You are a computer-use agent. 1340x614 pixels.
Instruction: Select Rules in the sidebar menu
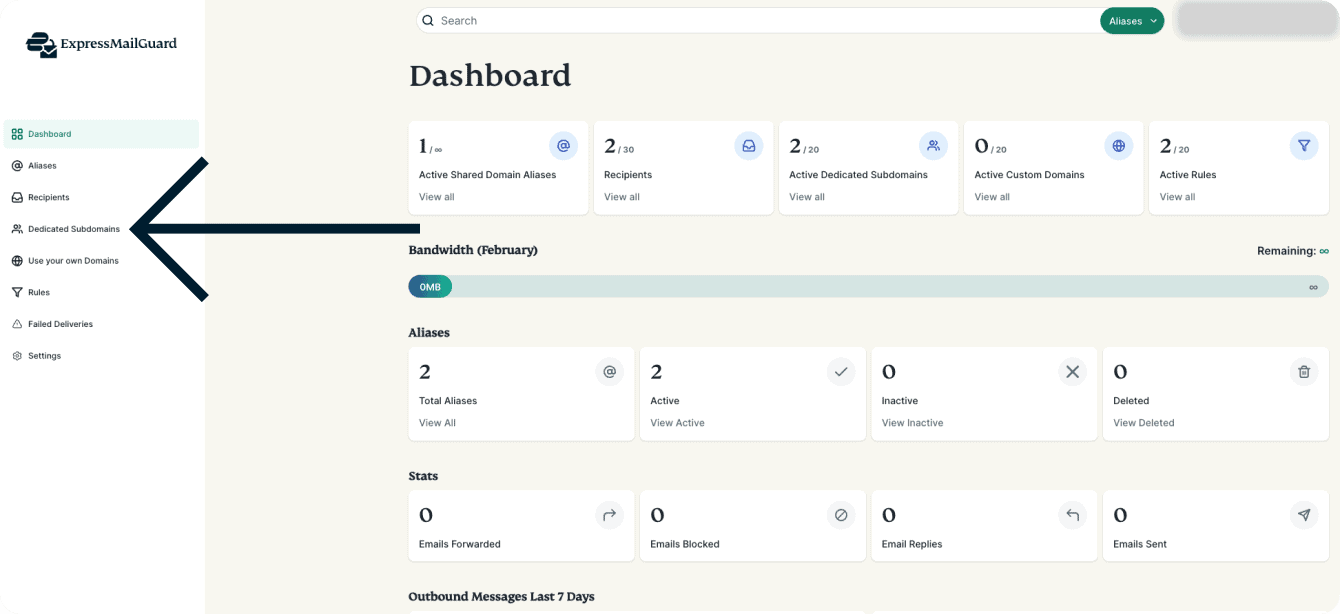[39, 292]
